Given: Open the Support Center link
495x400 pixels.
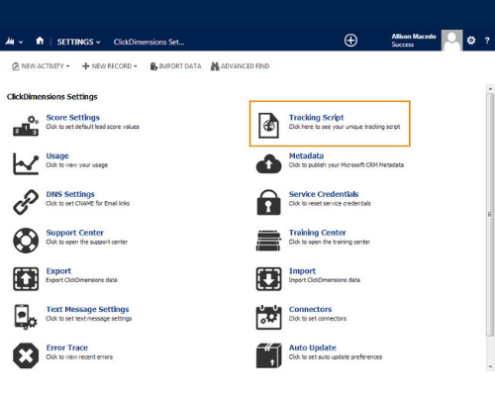Looking at the screenshot, I should (x=75, y=233).
